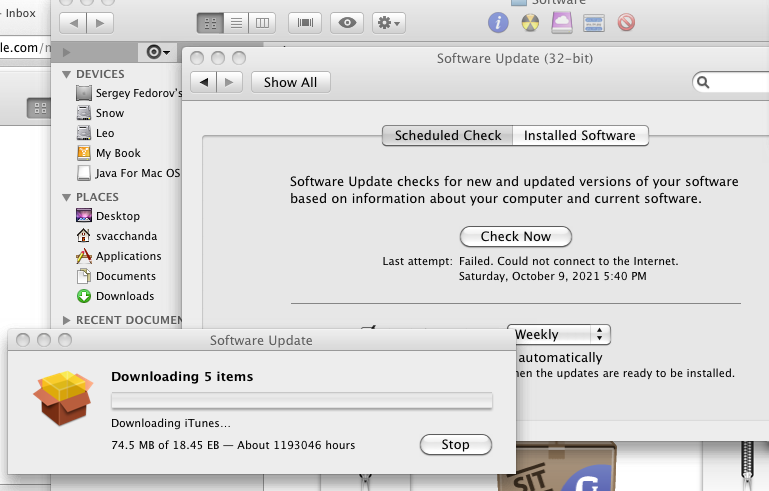This screenshot has height=491, width=769.
Task: Click the yellow Burn disc icon
Action: pos(530,23)
